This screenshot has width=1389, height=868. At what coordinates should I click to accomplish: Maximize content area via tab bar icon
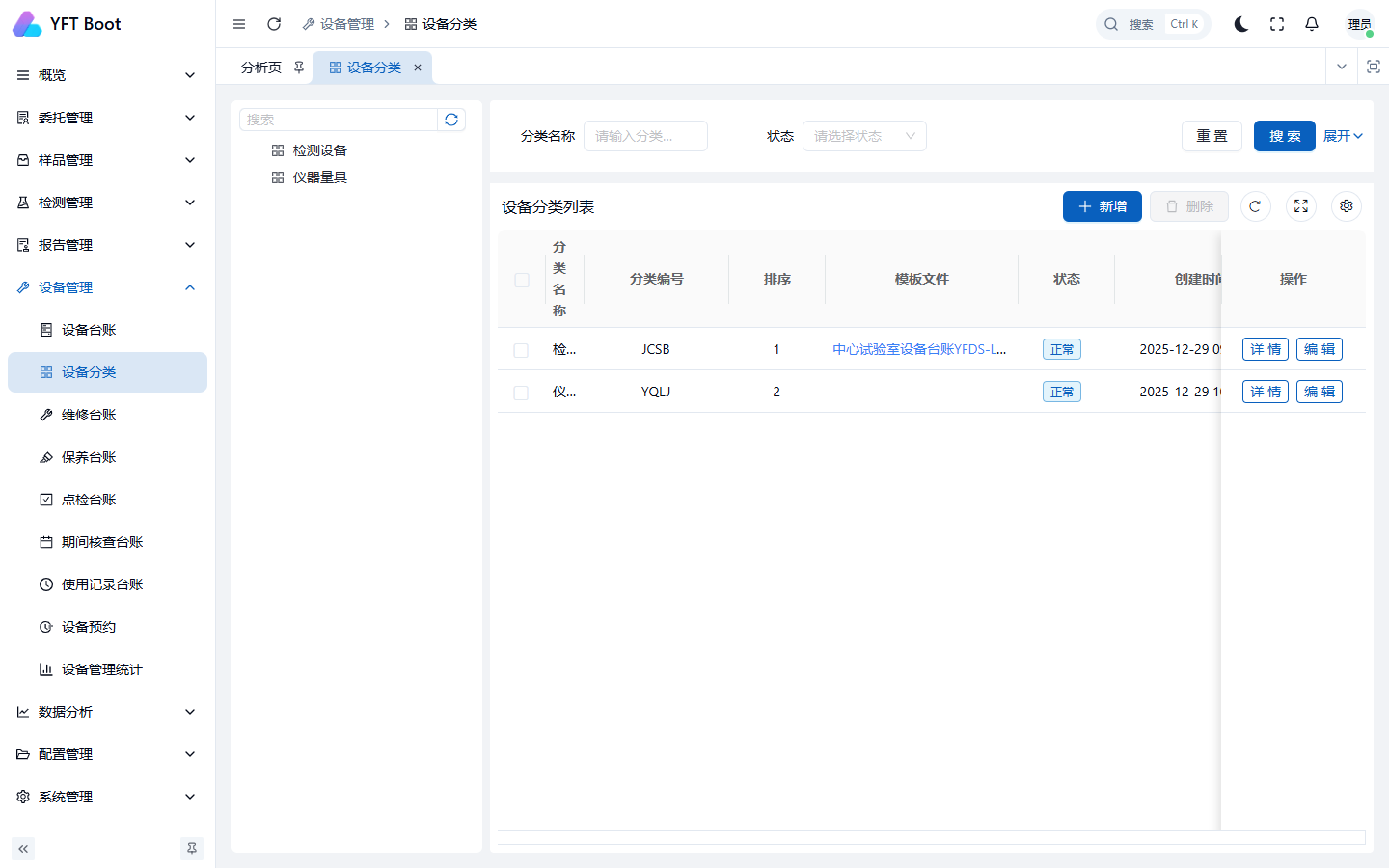(x=1374, y=67)
